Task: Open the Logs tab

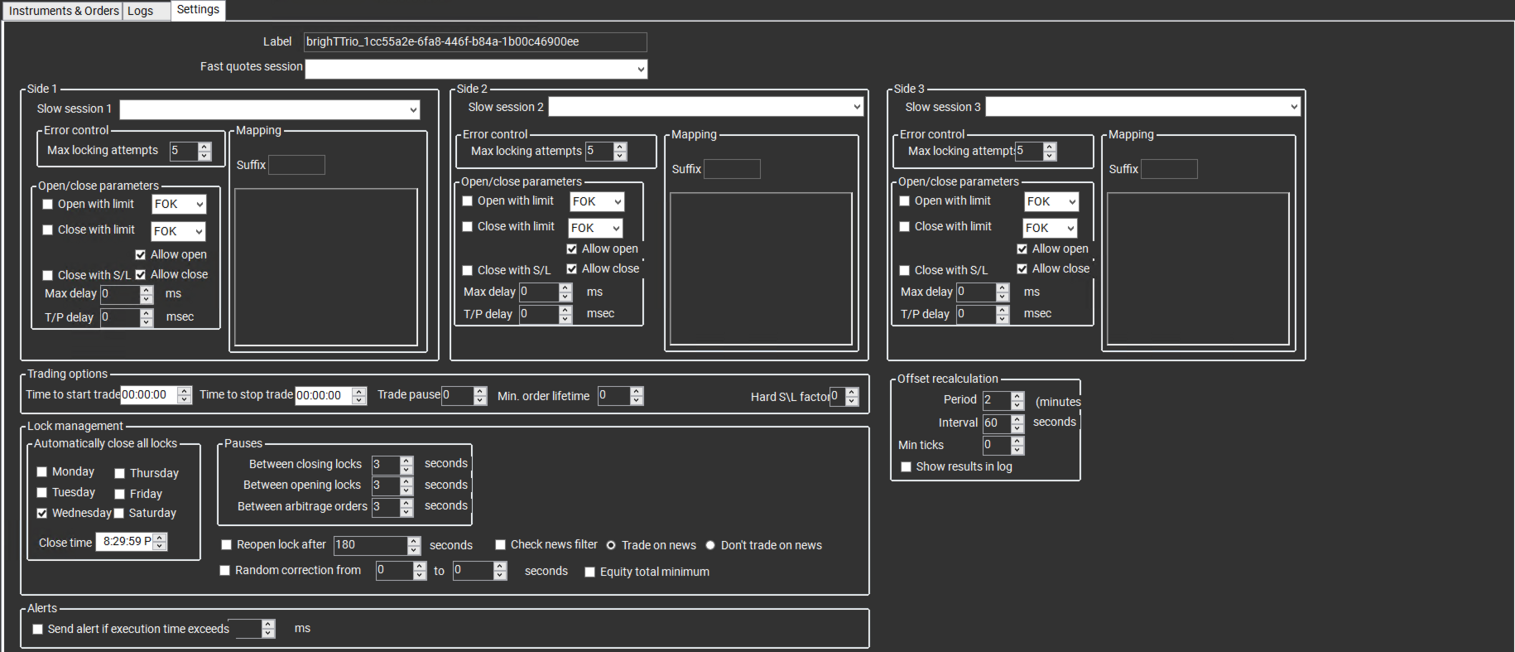Action: click(138, 10)
